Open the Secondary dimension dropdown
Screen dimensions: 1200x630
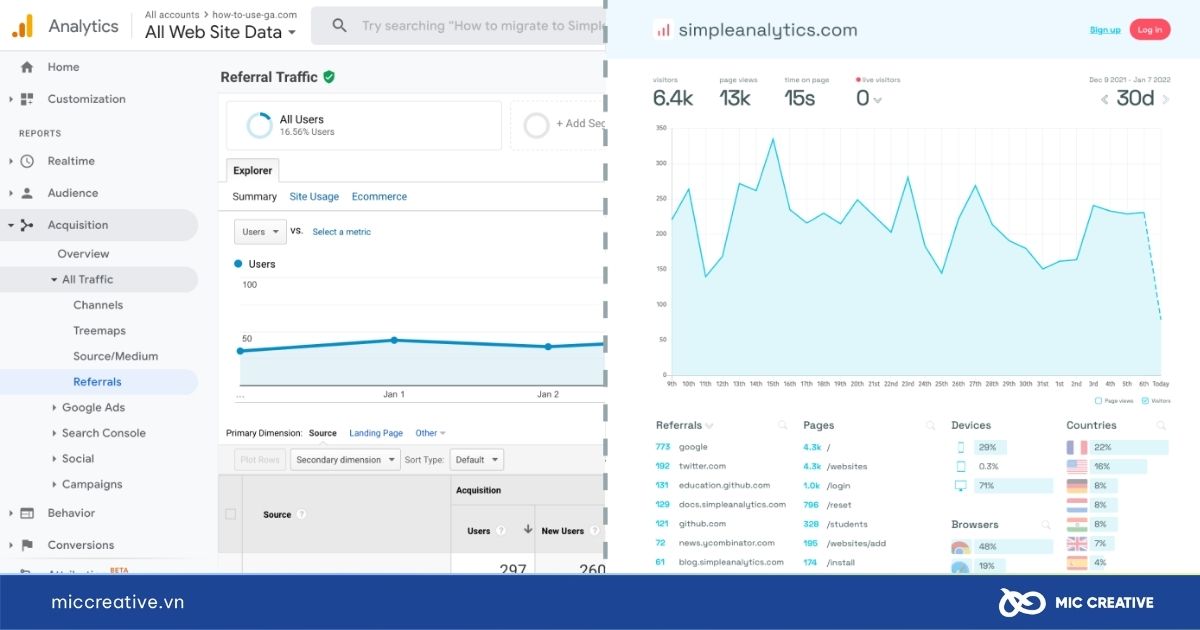(344, 460)
